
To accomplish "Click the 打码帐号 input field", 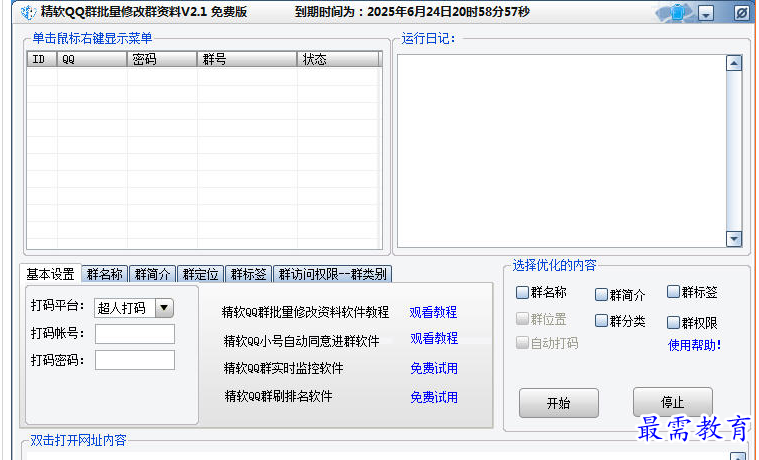I will coord(135,334).
